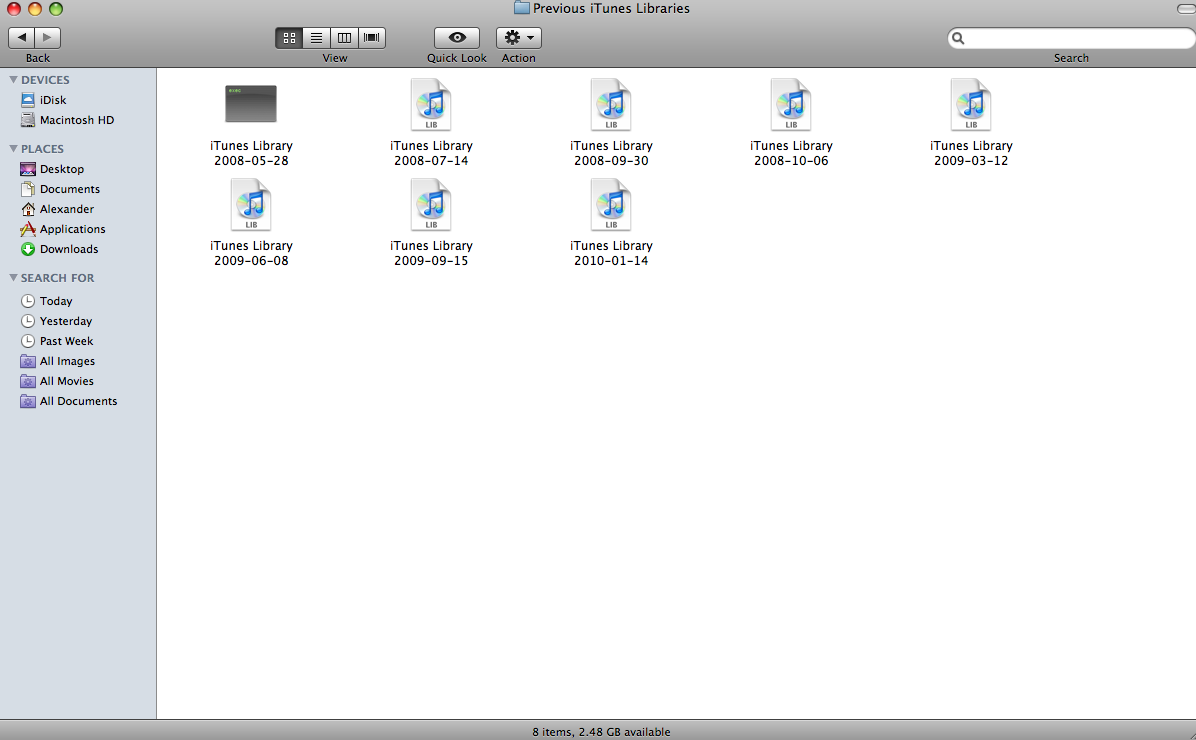Image resolution: width=1196 pixels, height=740 pixels.
Task: Select iTunes Library 2010-01-14 file icon
Action: [x=611, y=204]
